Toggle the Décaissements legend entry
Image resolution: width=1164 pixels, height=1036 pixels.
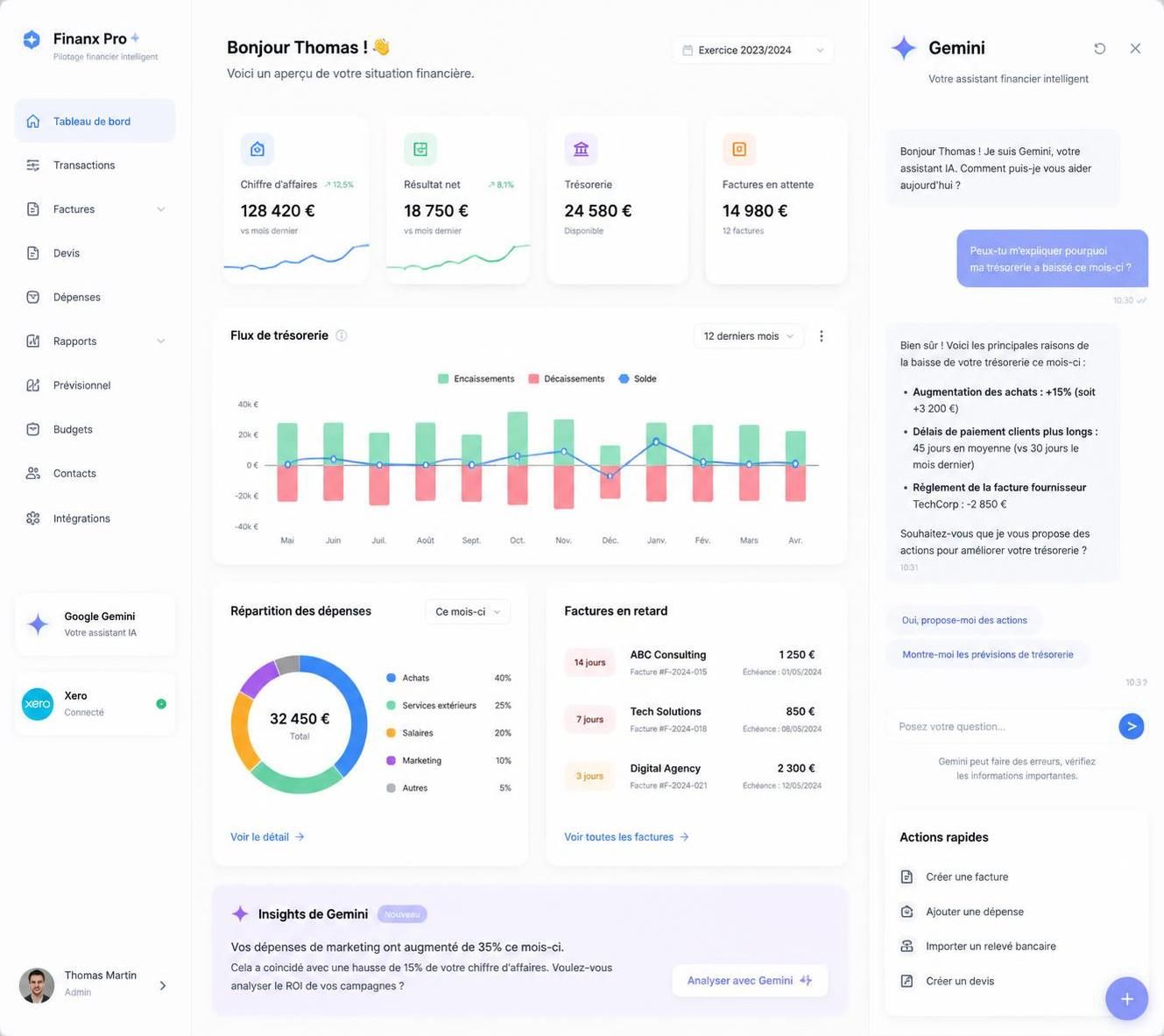point(566,379)
